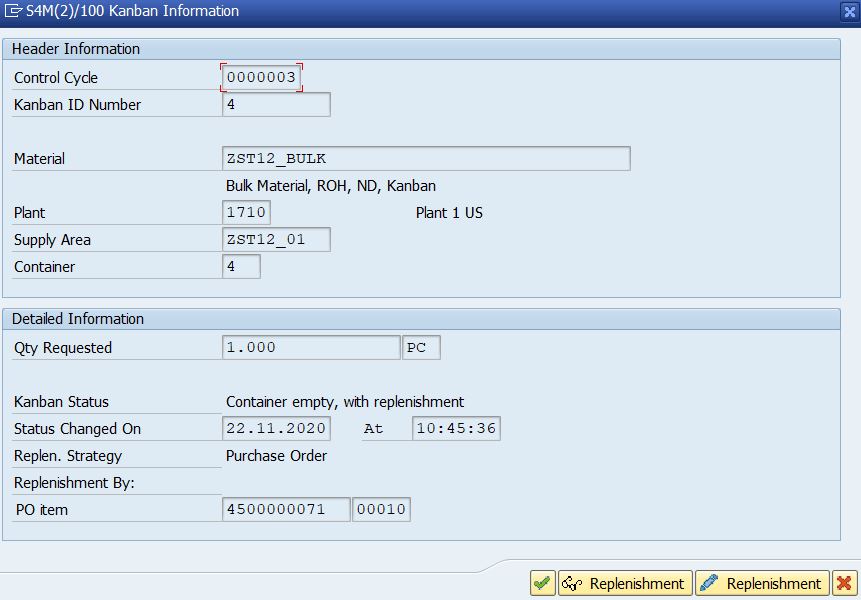The height and width of the screenshot is (600, 861).
Task: Click the PC unit of measure field
Action: [x=421, y=347]
